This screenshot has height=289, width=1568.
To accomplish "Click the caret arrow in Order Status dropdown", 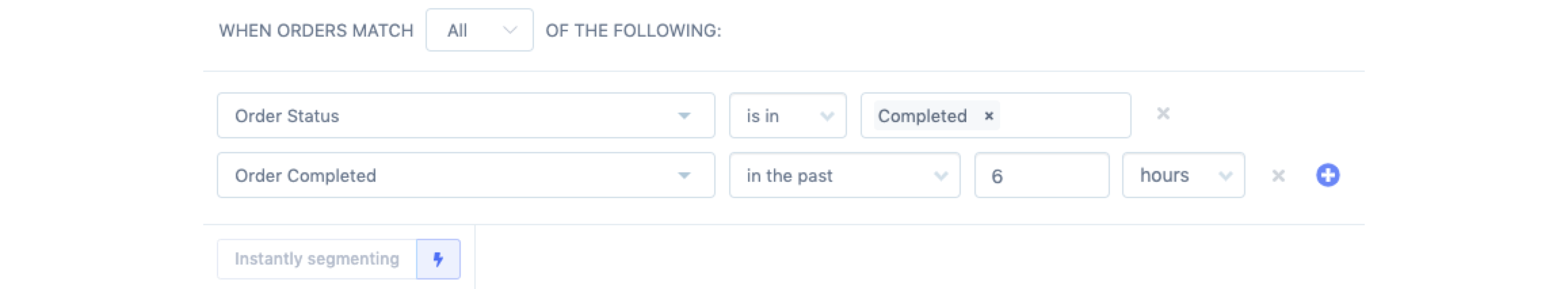I will [684, 116].
